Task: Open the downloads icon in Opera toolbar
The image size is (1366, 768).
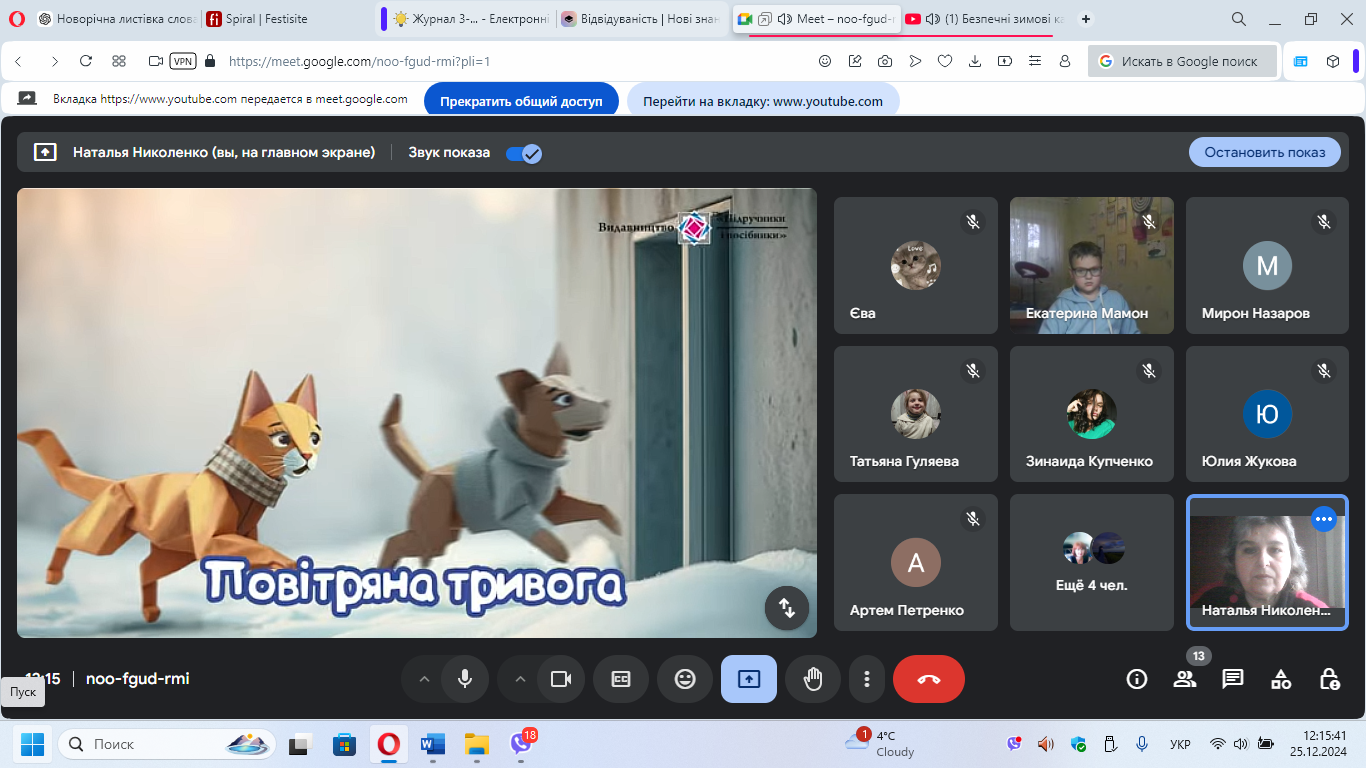Action: pyautogui.click(x=975, y=61)
